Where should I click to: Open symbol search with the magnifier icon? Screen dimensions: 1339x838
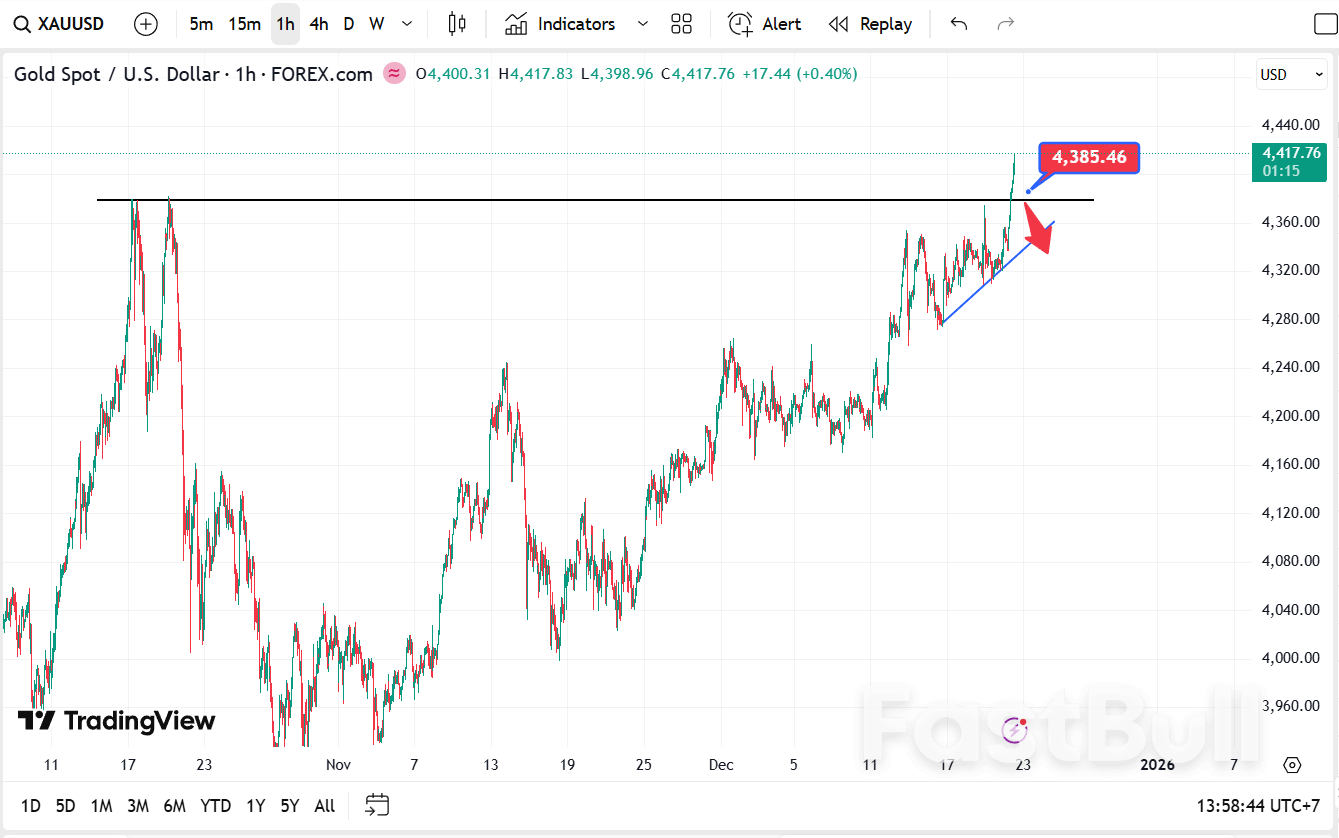[22, 23]
